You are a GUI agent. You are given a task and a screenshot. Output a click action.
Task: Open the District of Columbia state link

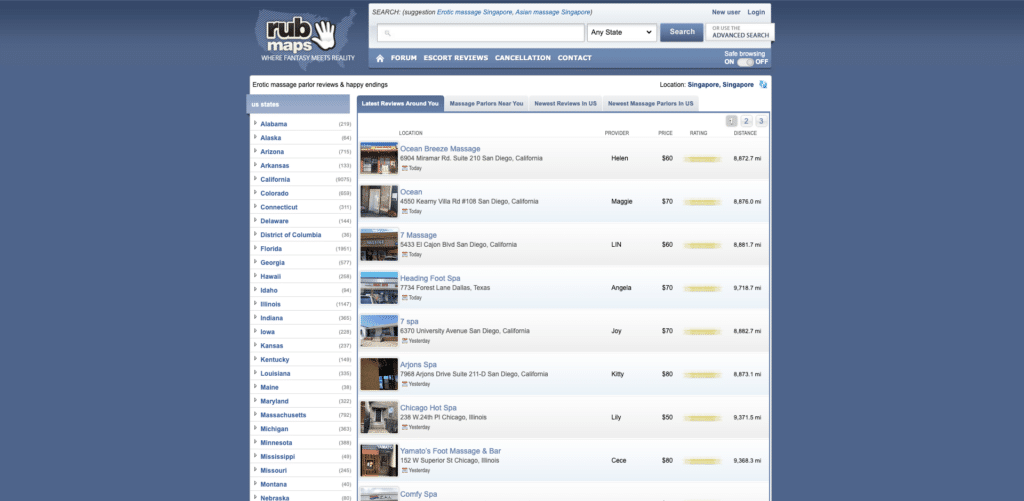coord(291,235)
